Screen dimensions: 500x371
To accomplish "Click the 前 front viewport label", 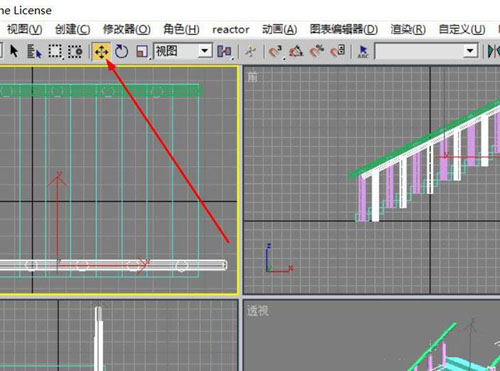I will tap(252, 77).
